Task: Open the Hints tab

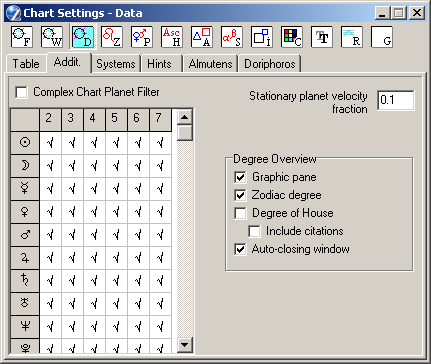Action: click(x=161, y=64)
